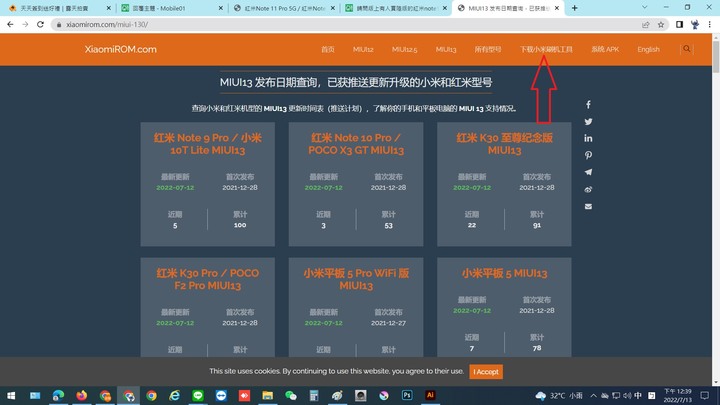Open 红米 Note 9 Pro / 小米 10T Lite MIUI13
Screen dimensions: 720x405
(x=208, y=144)
